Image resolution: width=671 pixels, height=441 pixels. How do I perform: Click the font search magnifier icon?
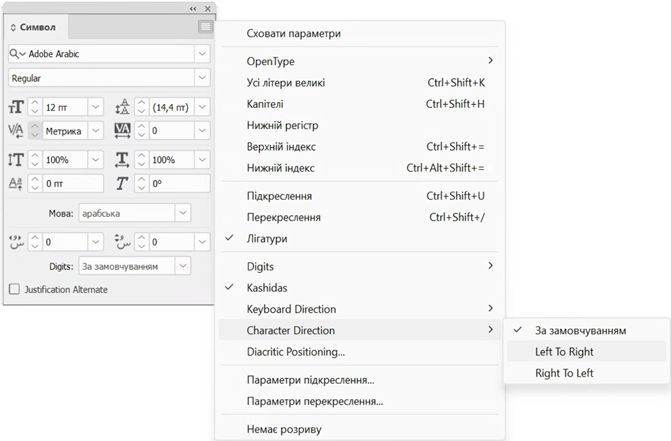tap(16, 54)
